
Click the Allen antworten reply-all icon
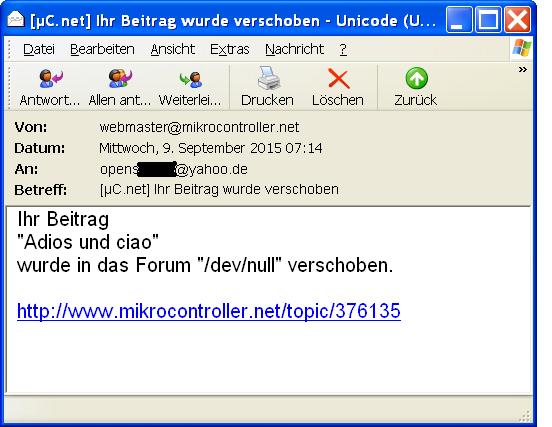pyautogui.click(x=120, y=78)
